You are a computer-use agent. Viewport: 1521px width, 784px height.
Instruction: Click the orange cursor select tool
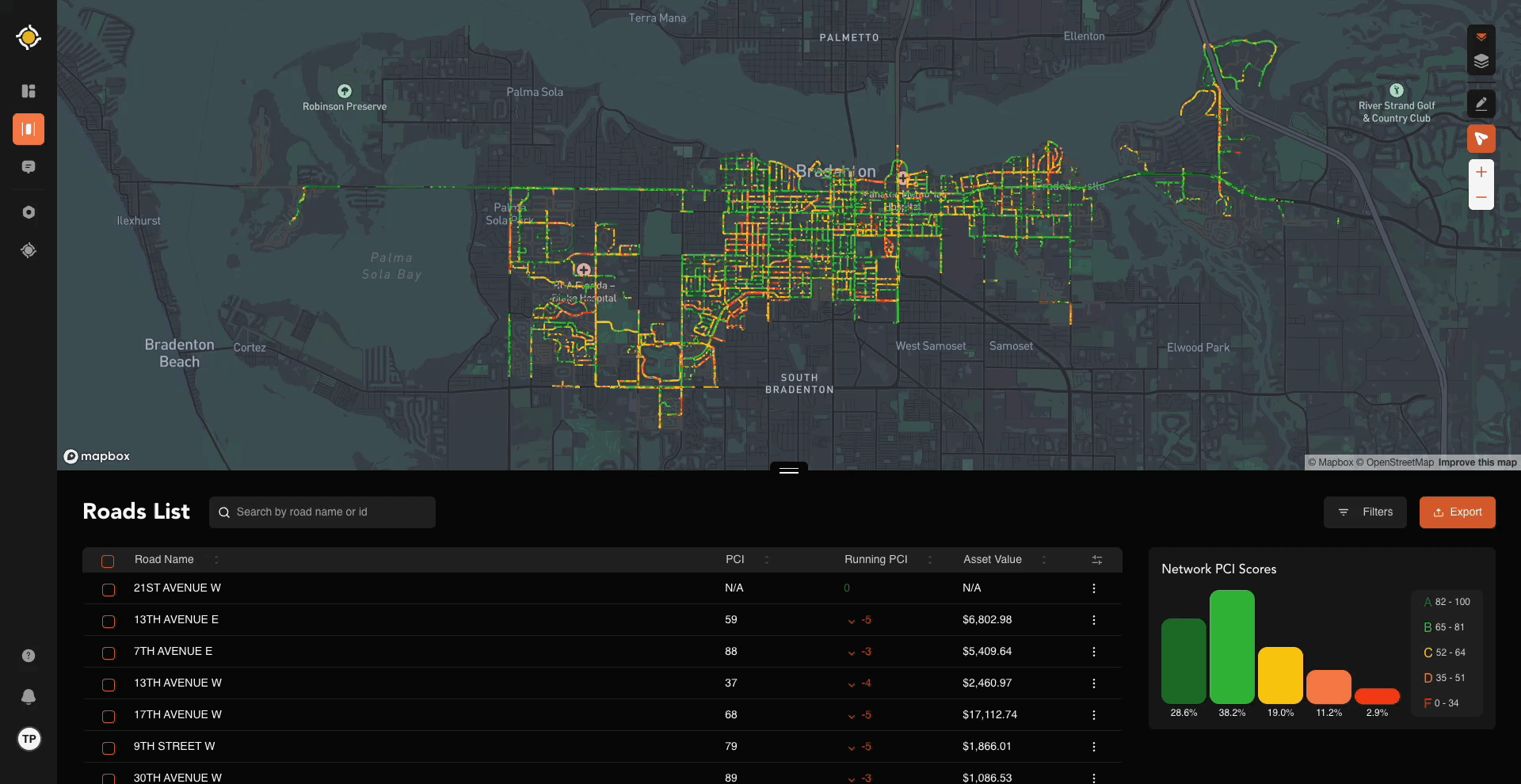pos(1481,139)
